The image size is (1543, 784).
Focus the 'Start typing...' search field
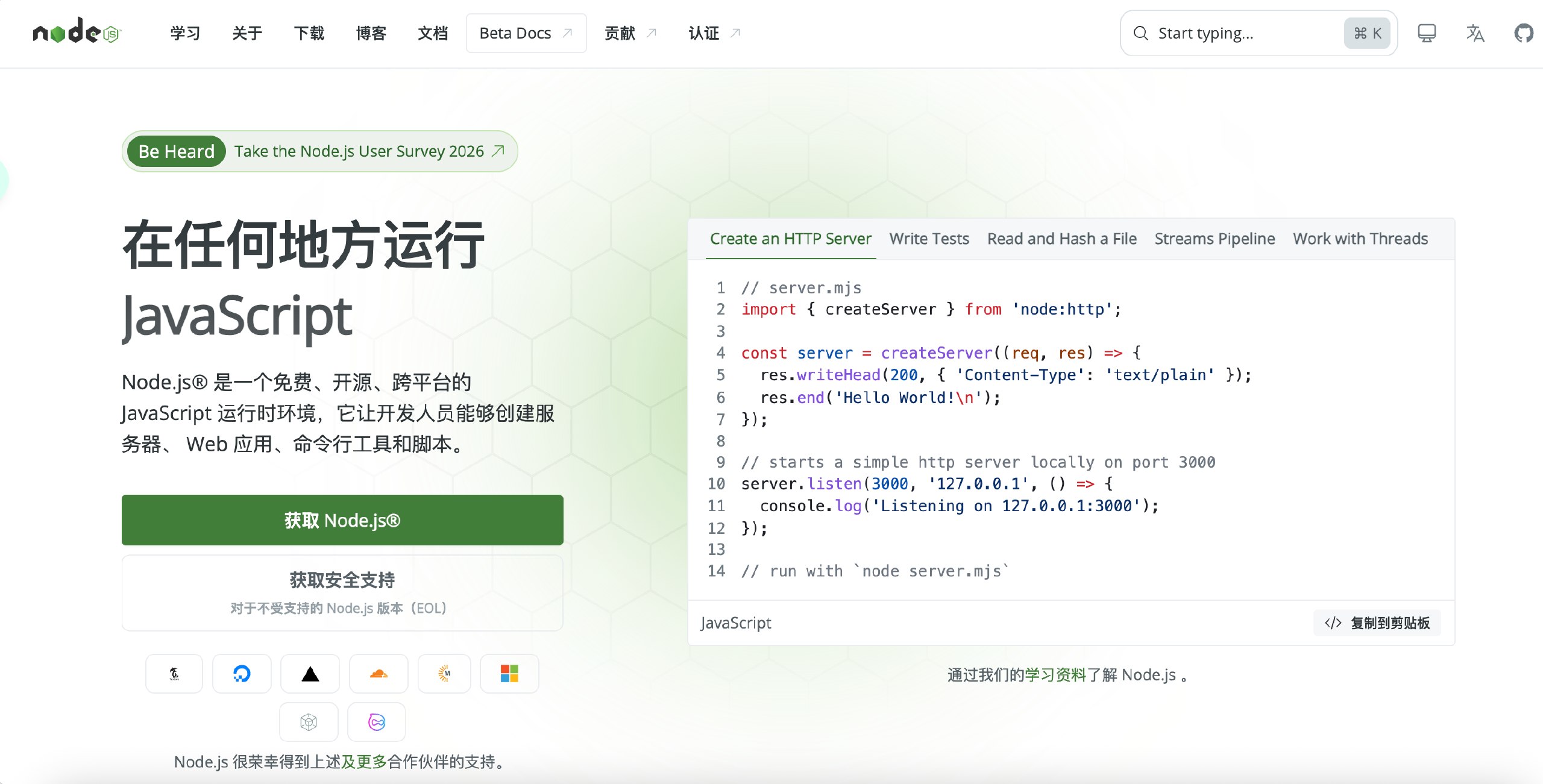[1259, 33]
